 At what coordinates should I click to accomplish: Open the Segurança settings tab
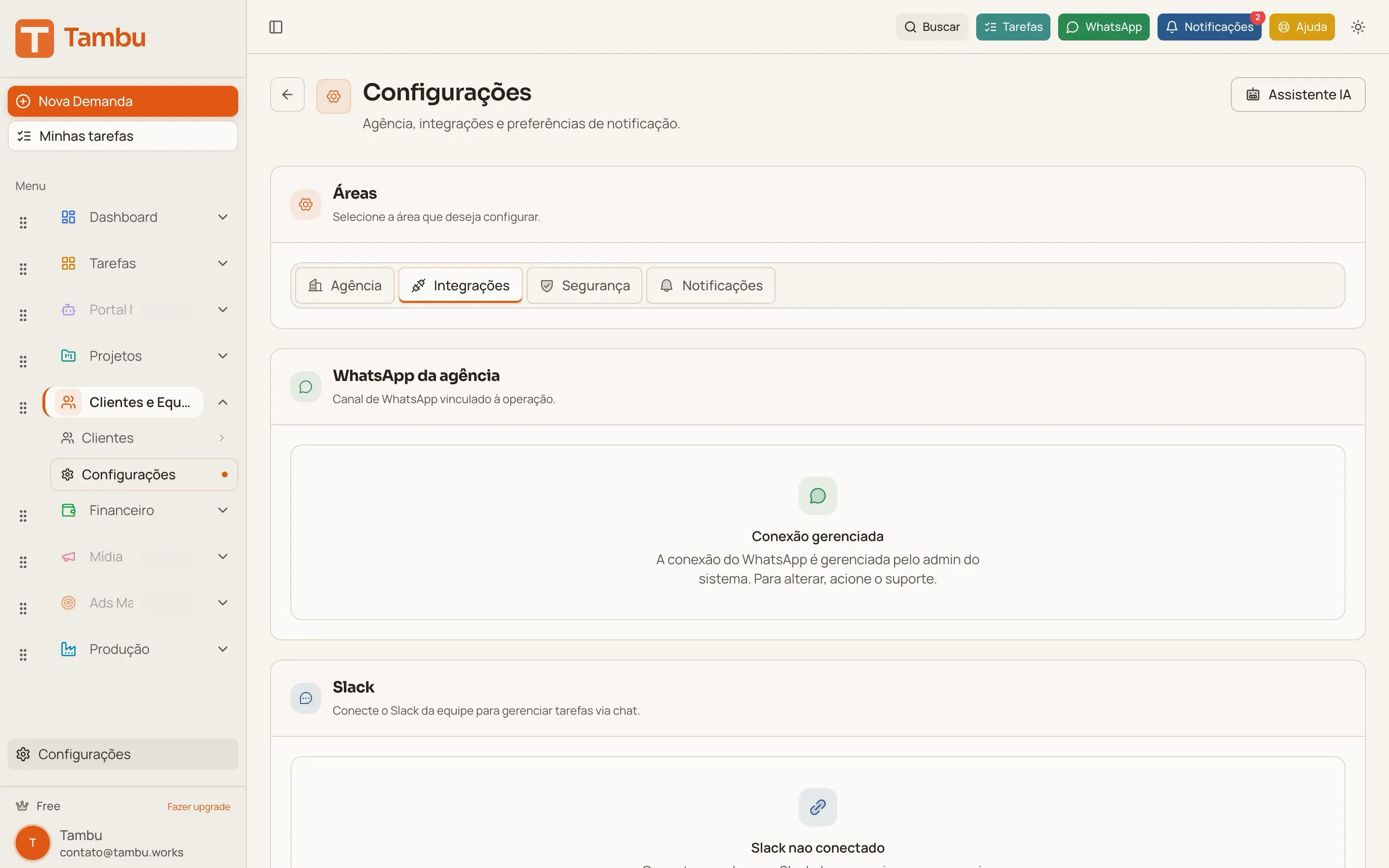point(585,285)
